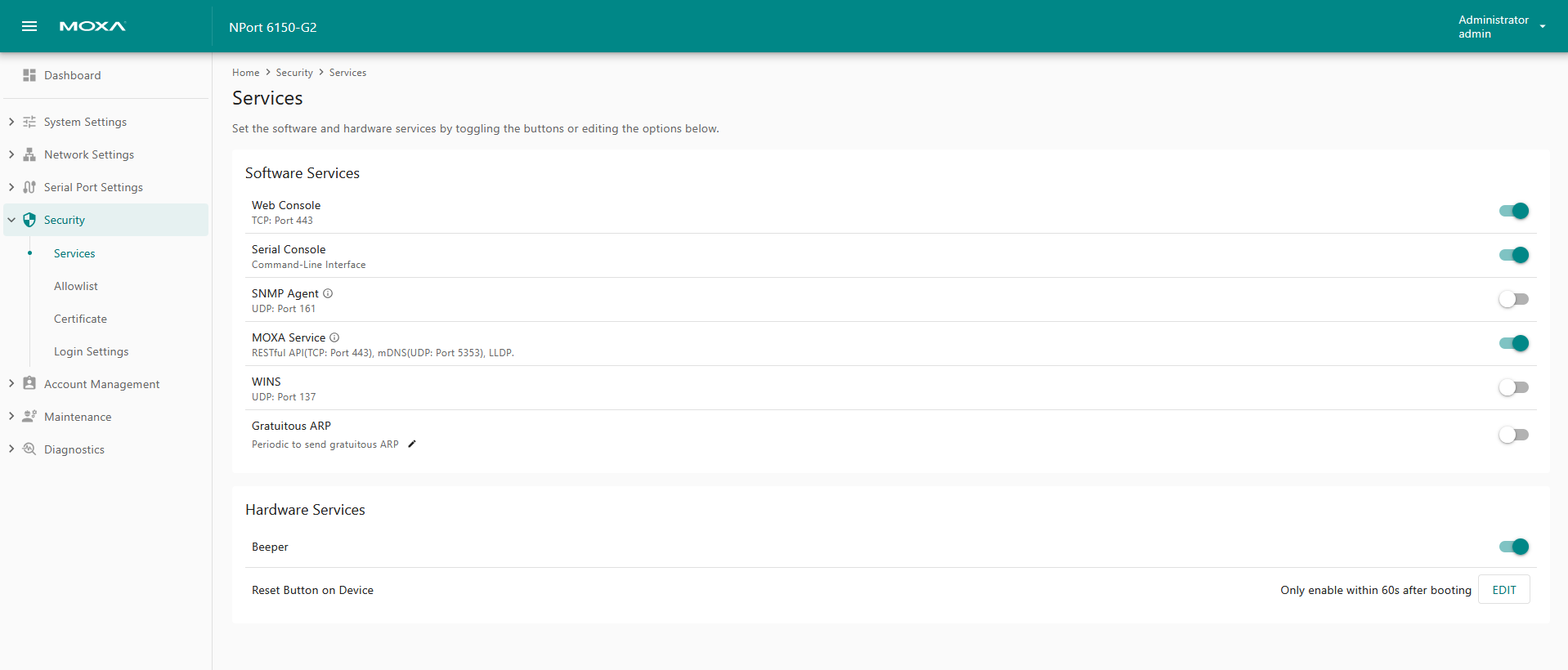Click the MOXA Service info icon
This screenshot has height=670, width=1568.
[x=334, y=337]
